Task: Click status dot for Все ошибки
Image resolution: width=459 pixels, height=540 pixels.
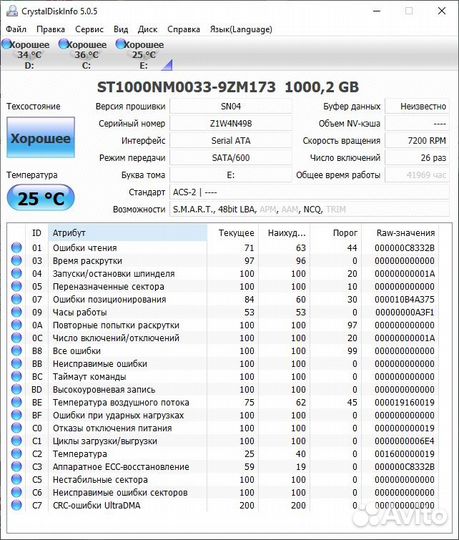Action: (x=16, y=351)
